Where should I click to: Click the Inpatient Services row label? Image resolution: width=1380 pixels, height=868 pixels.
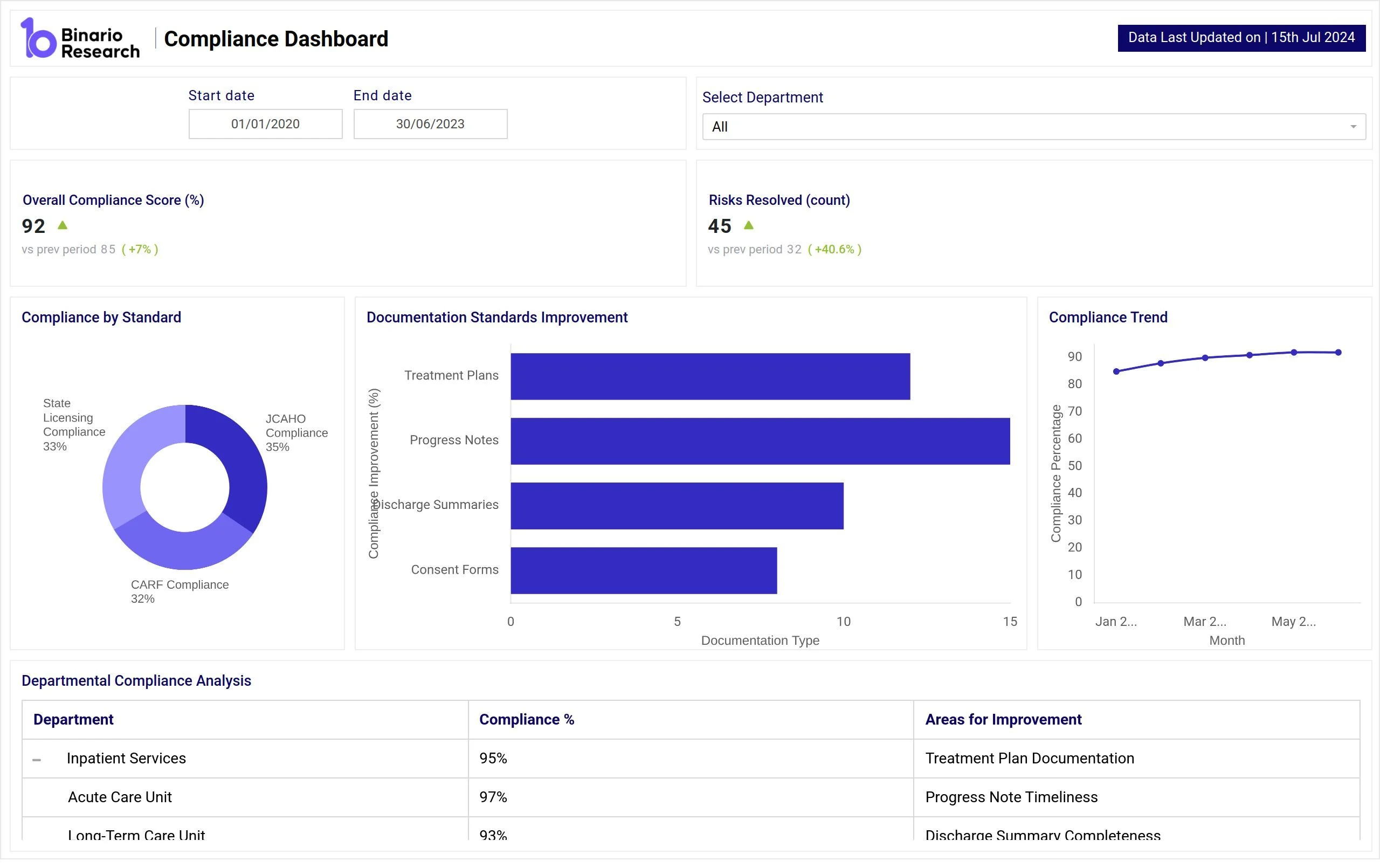click(126, 759)
